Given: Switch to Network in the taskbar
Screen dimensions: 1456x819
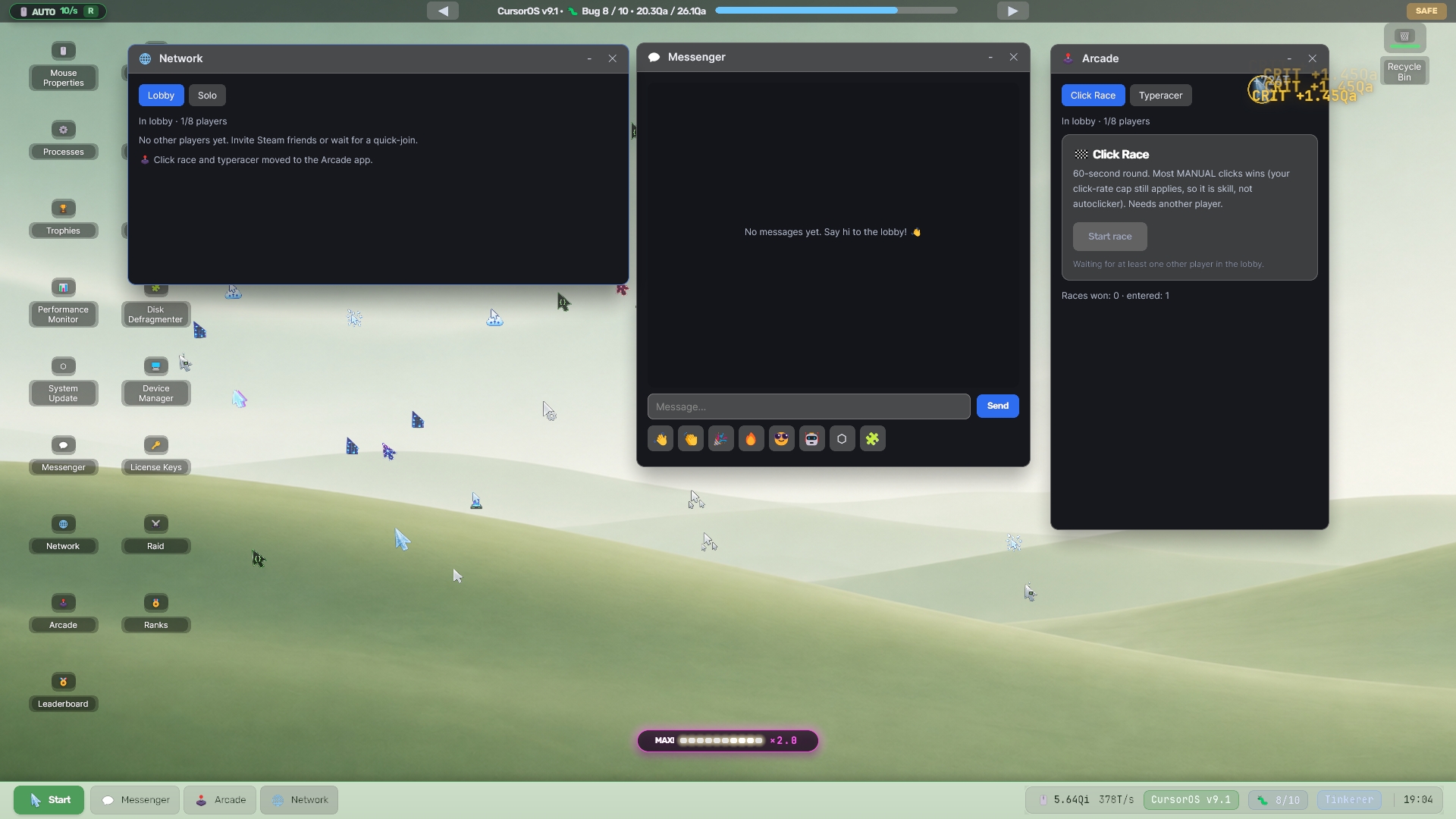Looking at the screenshot, I should pos(300,800).
